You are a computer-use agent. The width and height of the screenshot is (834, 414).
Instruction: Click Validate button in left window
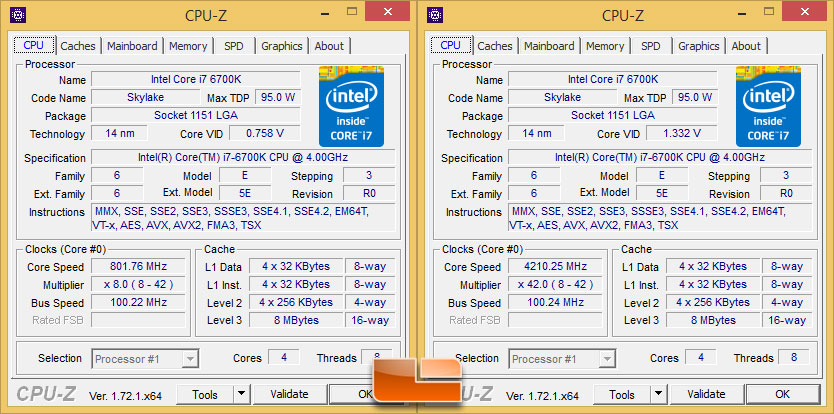(289, 394)
